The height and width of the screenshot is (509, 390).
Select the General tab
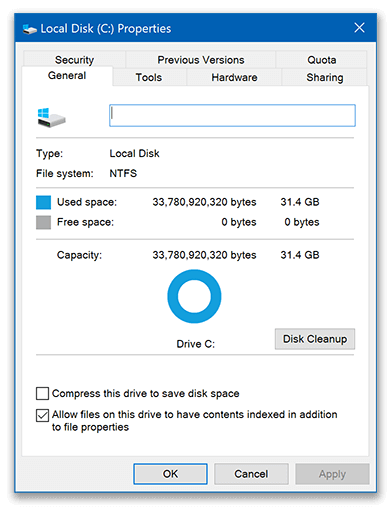click(x=67, y=76)
